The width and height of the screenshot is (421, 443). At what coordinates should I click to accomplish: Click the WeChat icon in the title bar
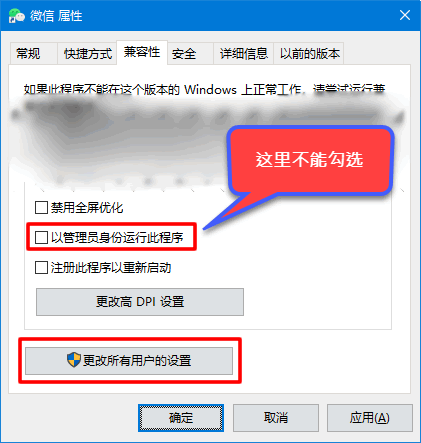[17, 15]
